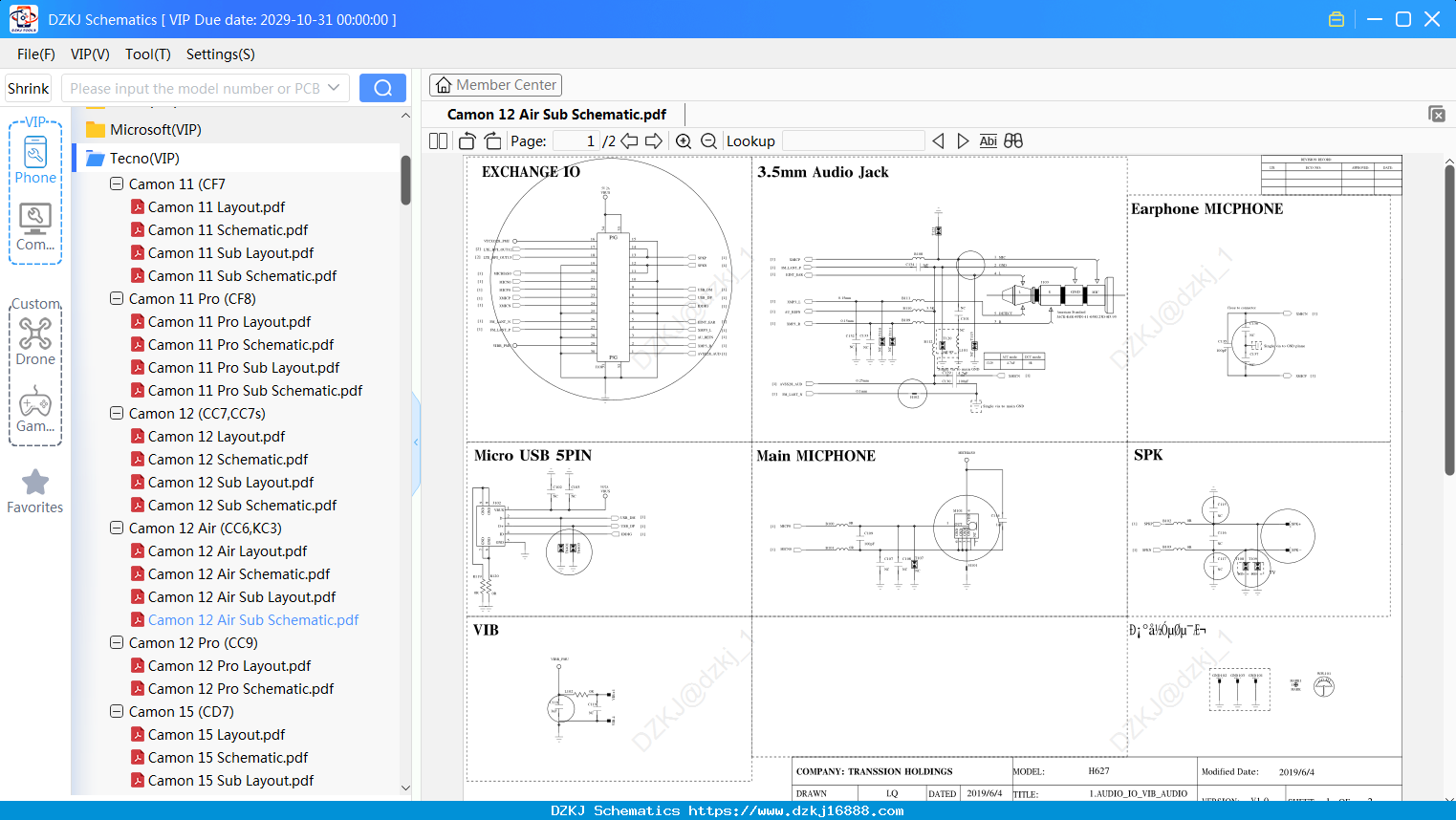The image size is (1456, 820).
Task: Open the Microsoft(VIP) folder
Action: [x=155, y=129]
